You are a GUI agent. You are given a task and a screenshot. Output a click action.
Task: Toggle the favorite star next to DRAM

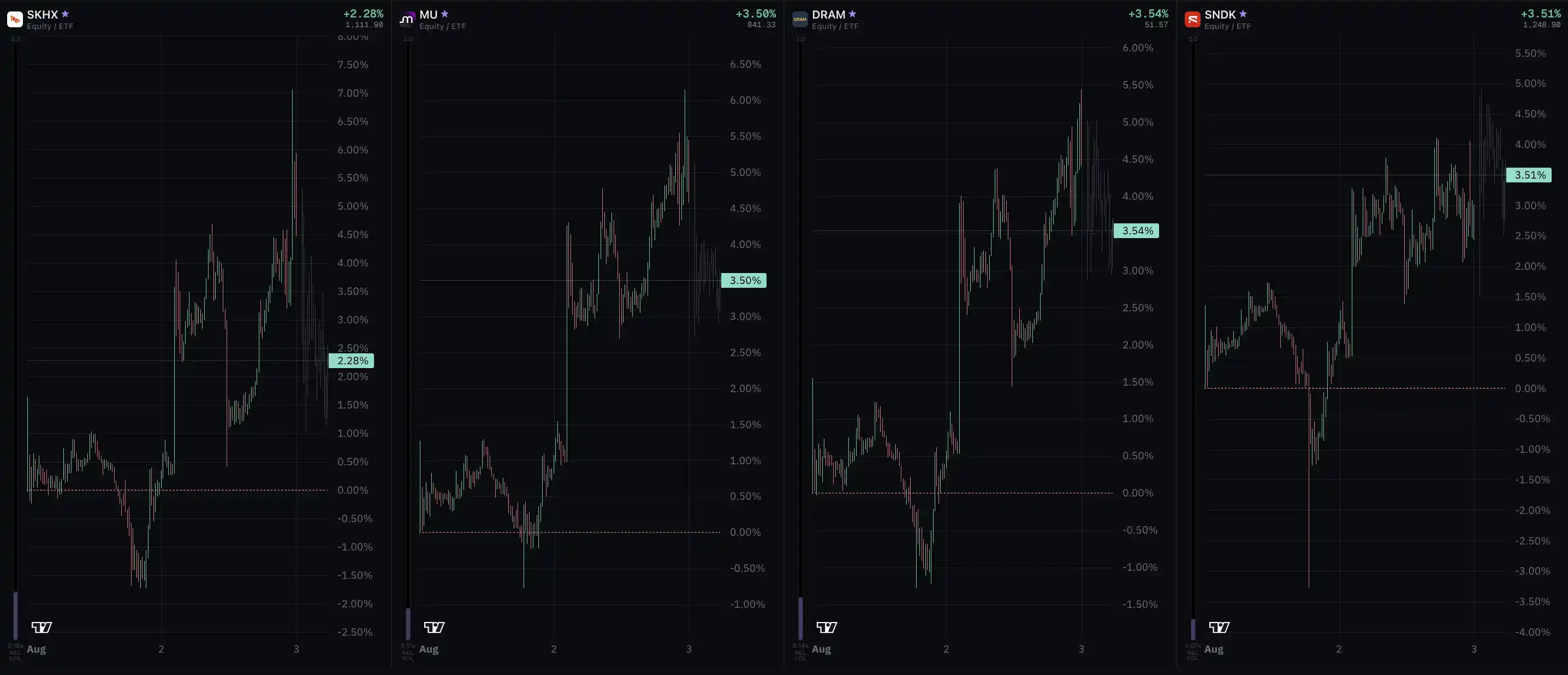coord(852,14)
